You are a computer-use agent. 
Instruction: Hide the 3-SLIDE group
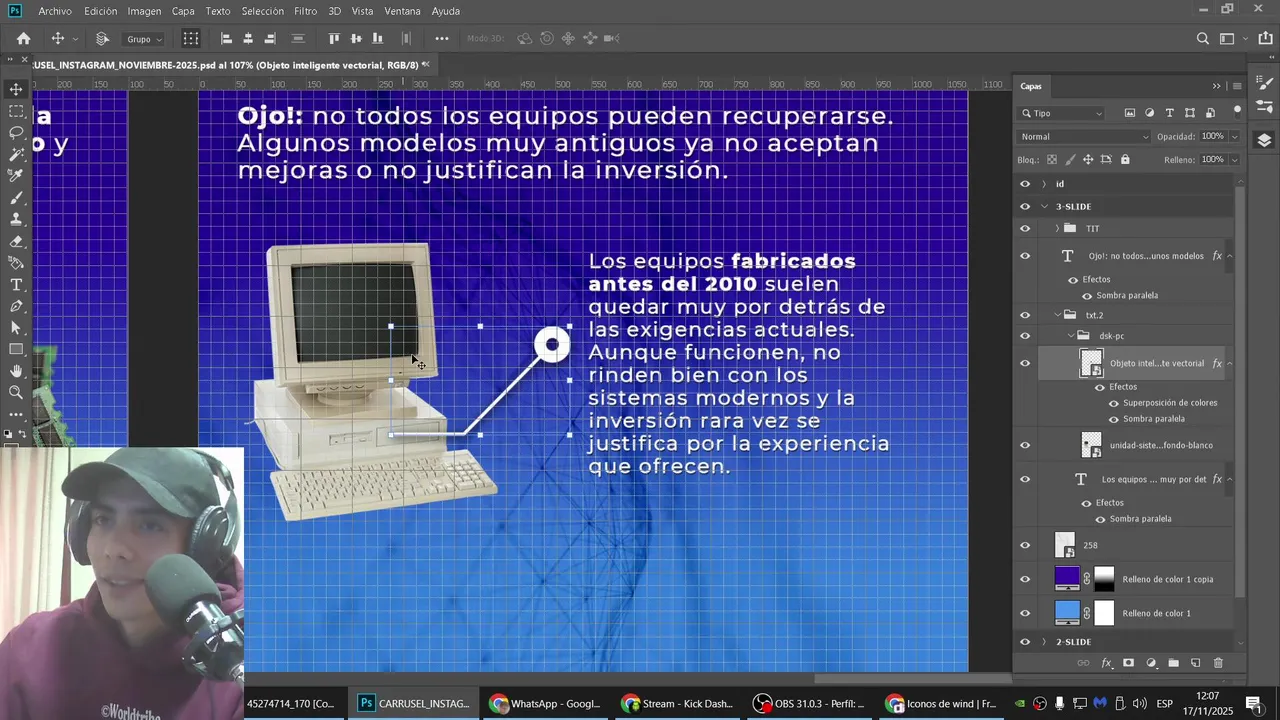tap(1024, 206)
